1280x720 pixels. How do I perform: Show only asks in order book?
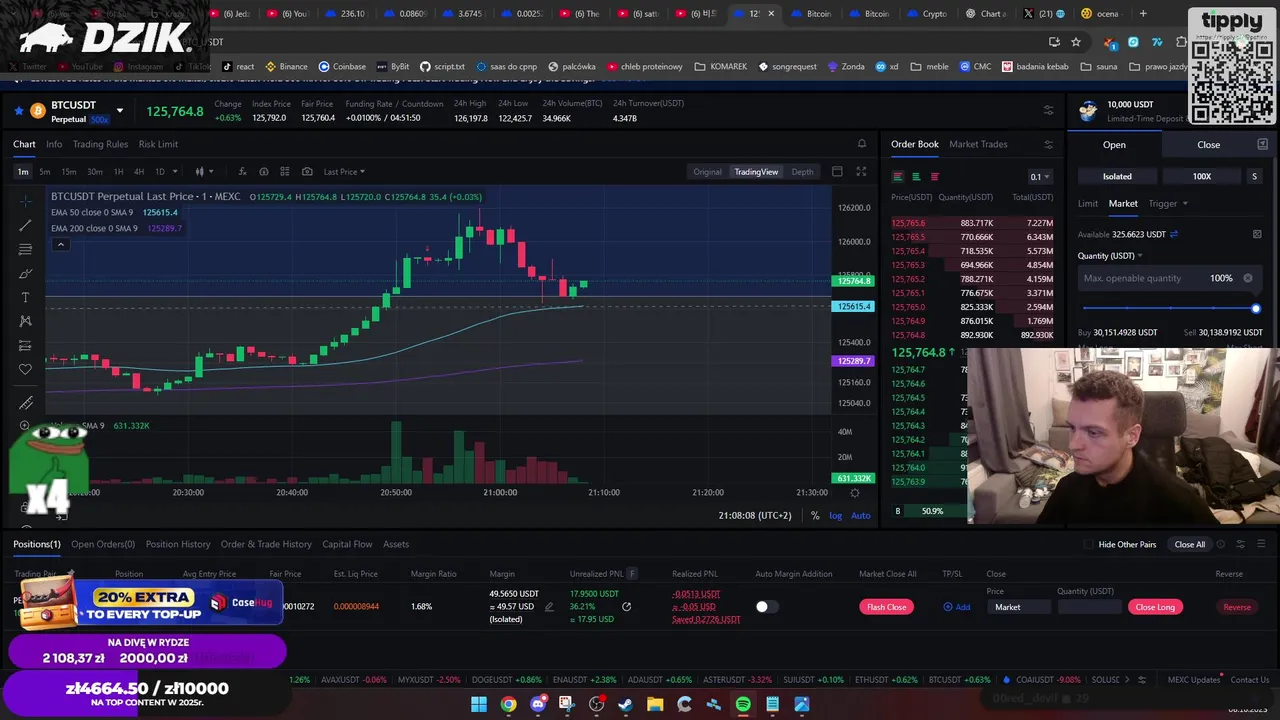[935, 177]
